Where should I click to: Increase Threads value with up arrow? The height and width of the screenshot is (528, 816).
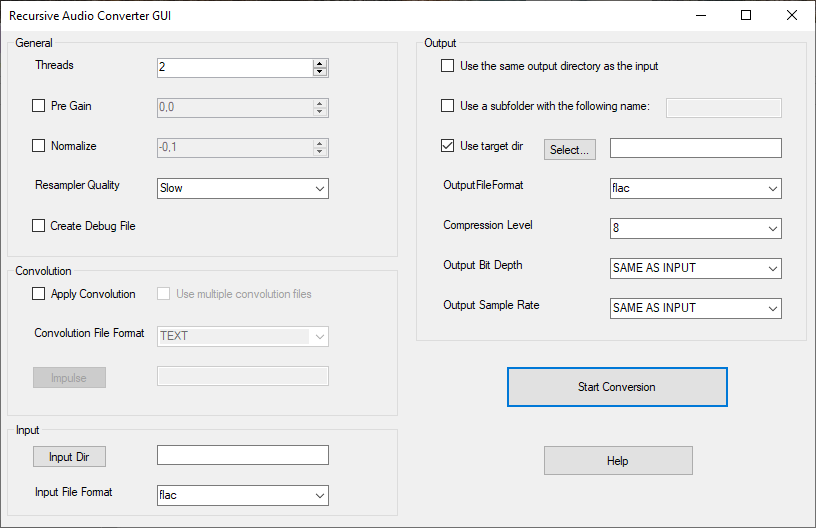[x=320, y=63]
